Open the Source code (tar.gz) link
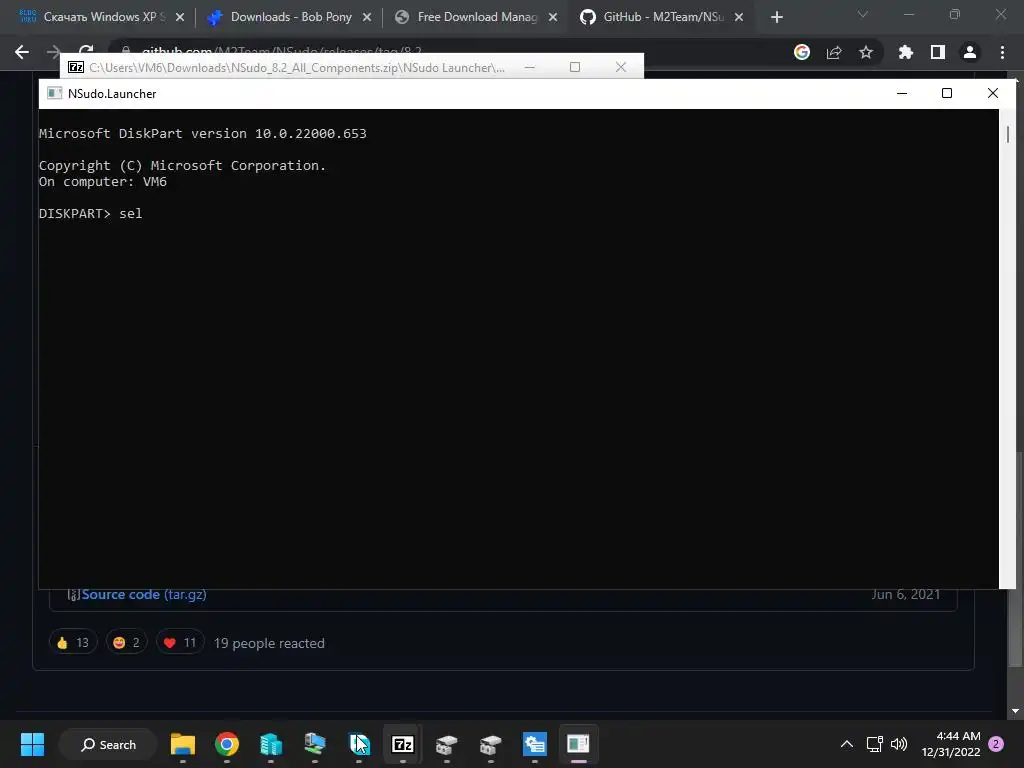1024x768 pixels. pyautogui.click(x=144, y=594)
